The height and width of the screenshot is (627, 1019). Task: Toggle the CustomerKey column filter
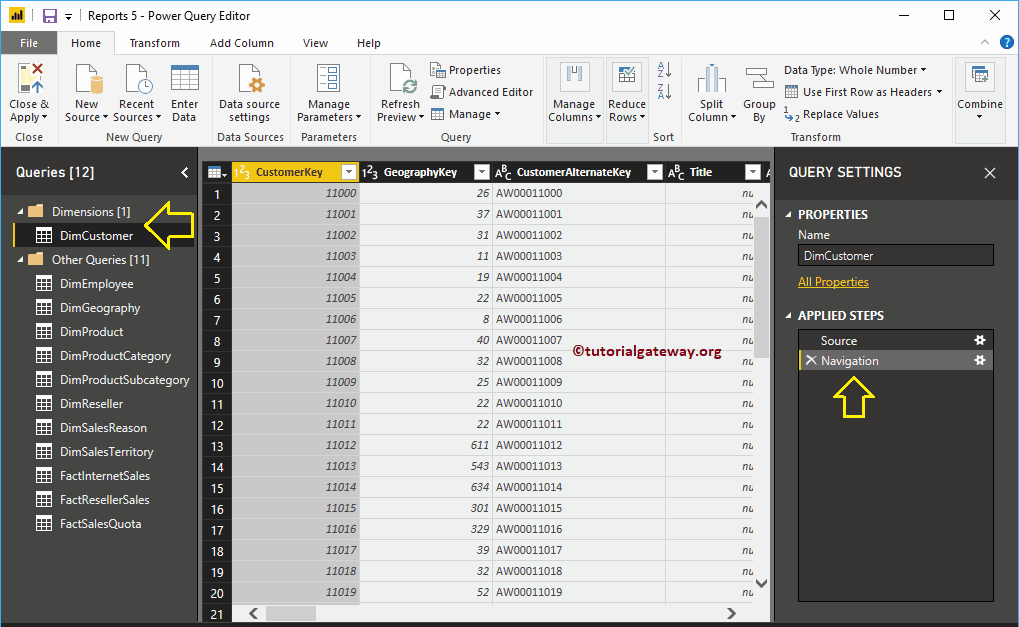[x=349, y=171]
